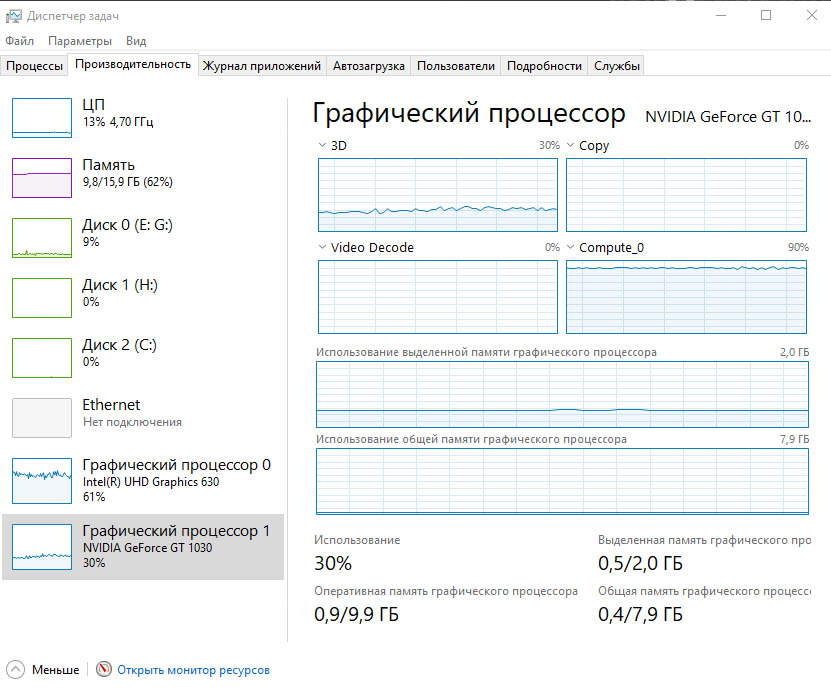Click the 9,8/15,9 ГБ (62%) memory text
Viewport: 831px width, 692px height.
[128, 182]
